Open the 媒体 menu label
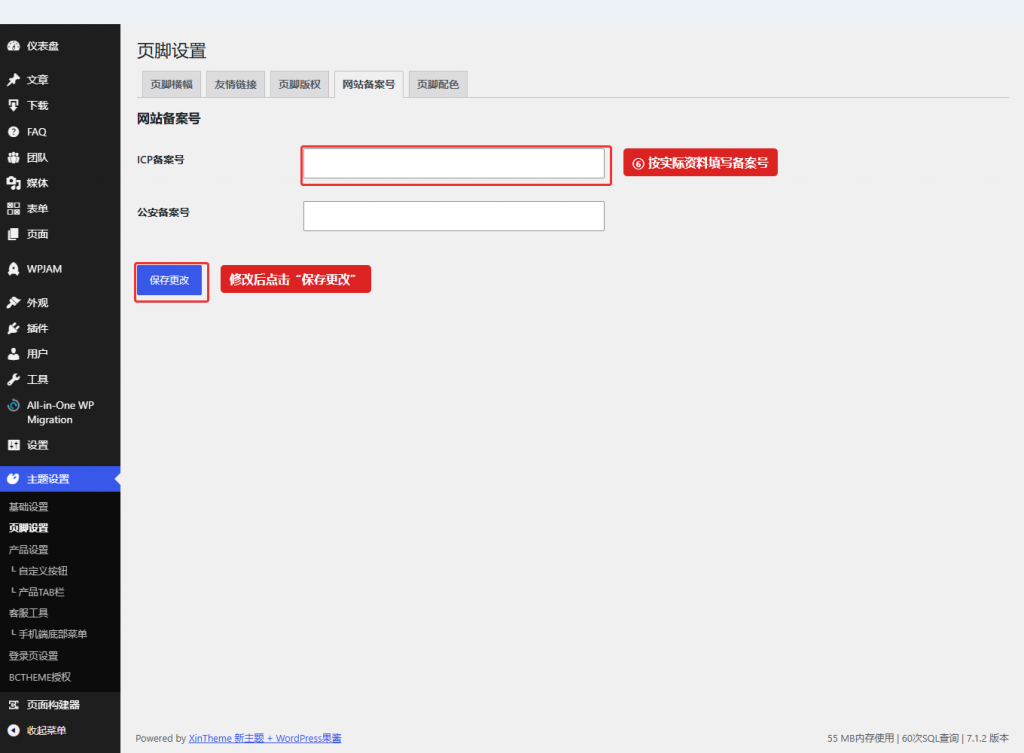The image size is (1024, 753). click(37, 183)
